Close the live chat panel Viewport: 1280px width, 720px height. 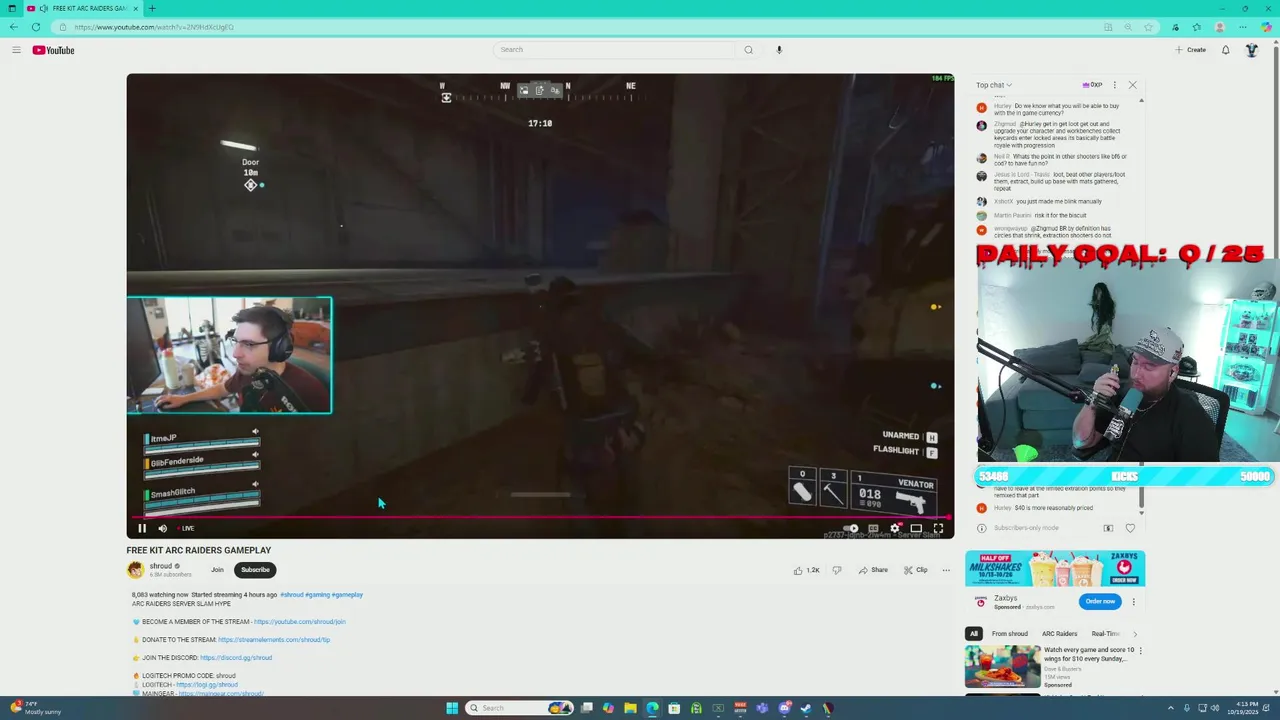pyautogui.click(x=1133, y=85)
